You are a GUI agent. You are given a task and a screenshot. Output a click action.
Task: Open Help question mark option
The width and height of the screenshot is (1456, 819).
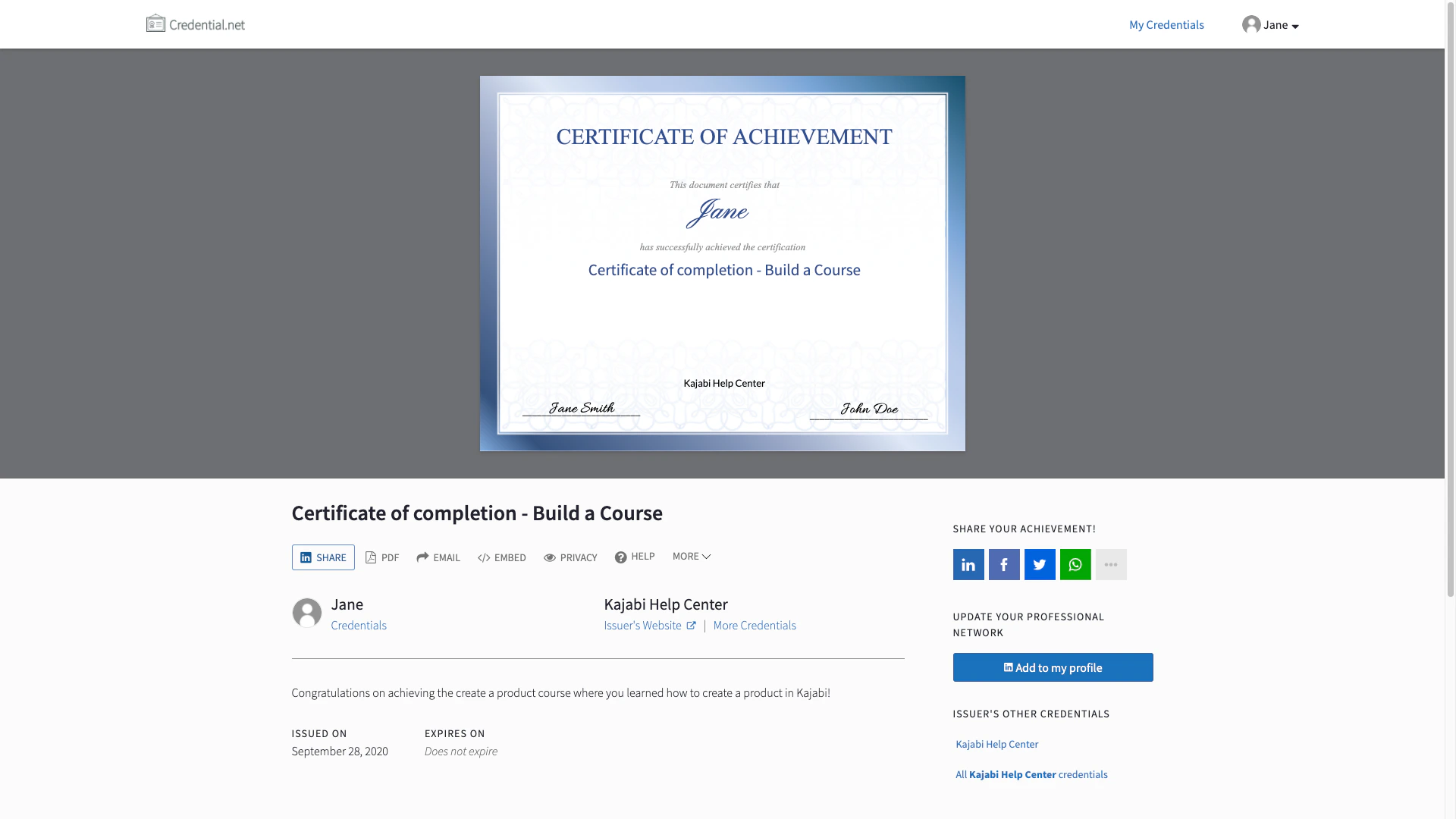tap(635, 557)
